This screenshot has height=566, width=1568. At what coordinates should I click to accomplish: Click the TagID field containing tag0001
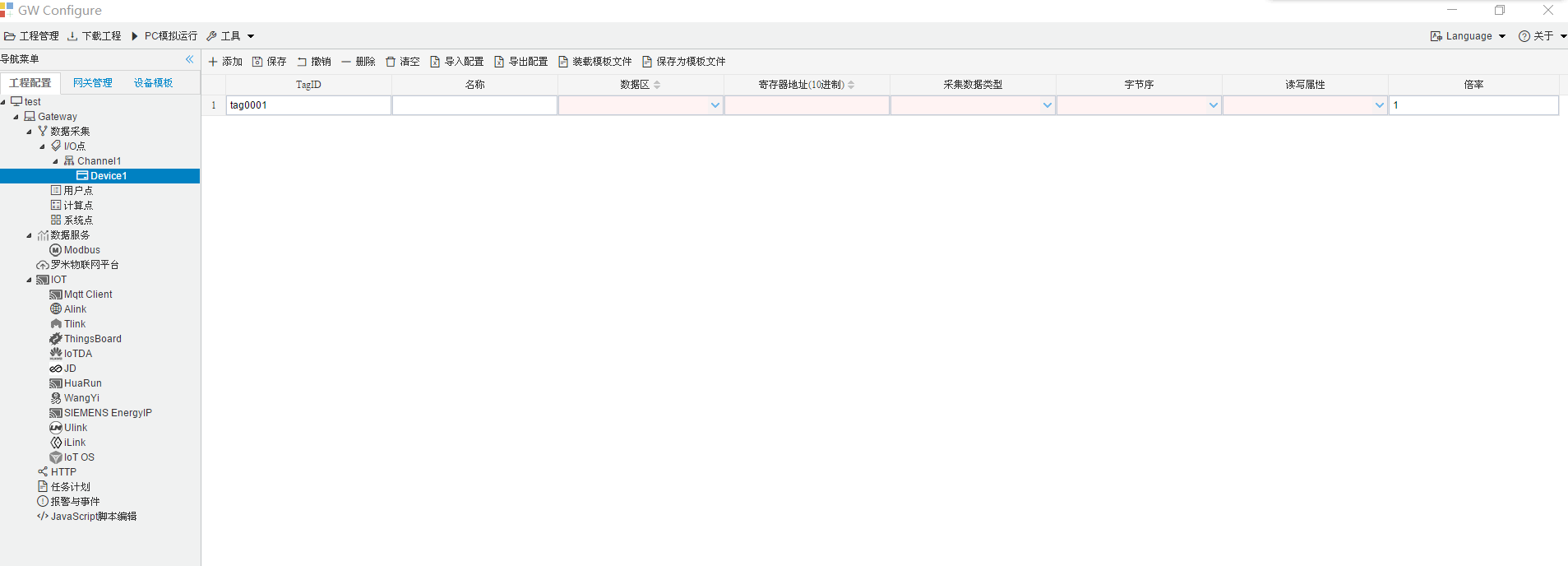click(308, 105)
